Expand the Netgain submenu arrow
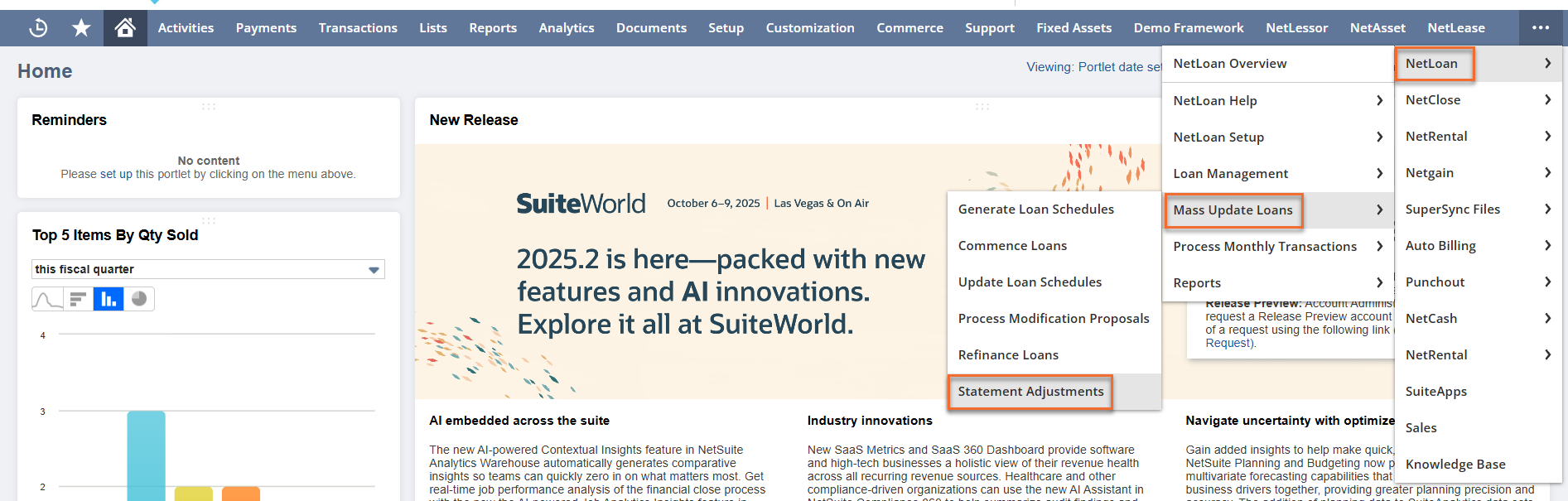The height and width of the screenshot is (501, 1568). [1547, 172]
